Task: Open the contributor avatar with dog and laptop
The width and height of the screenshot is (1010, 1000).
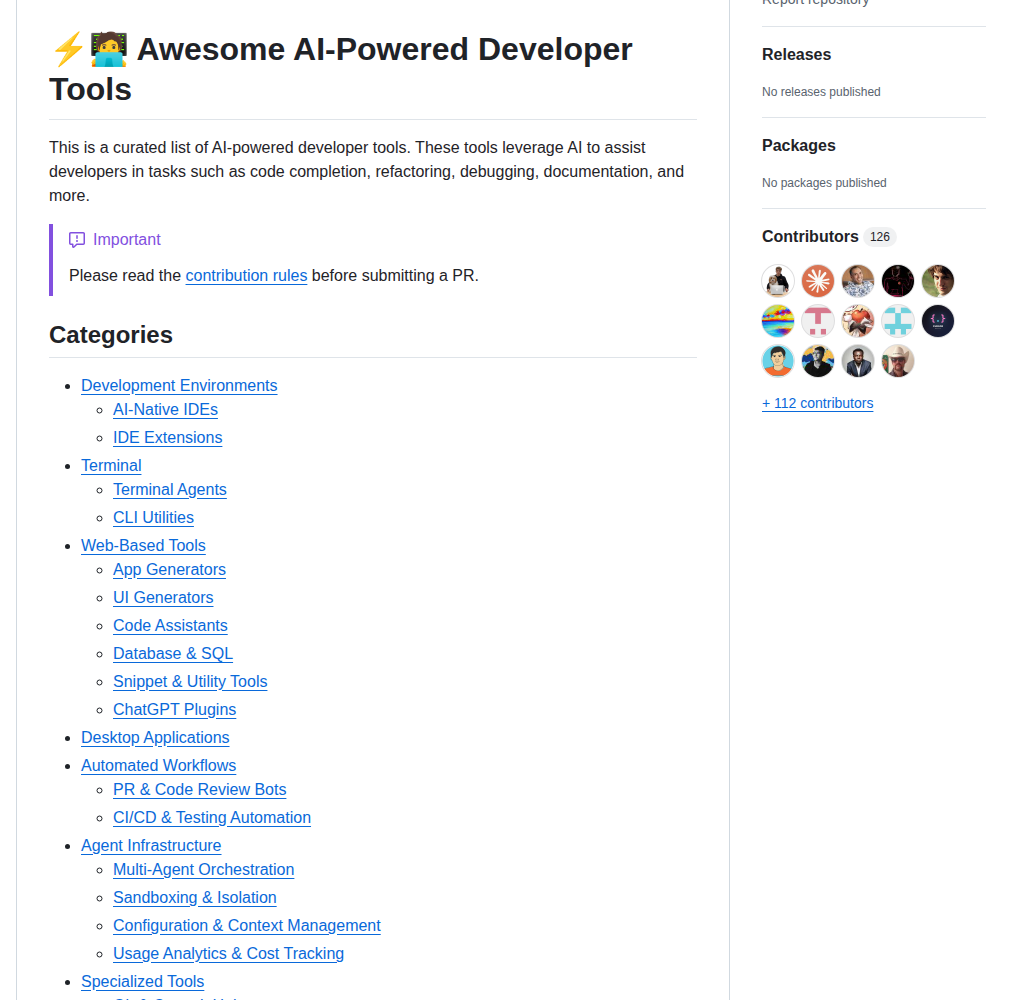Action: (x=778, y=281)
